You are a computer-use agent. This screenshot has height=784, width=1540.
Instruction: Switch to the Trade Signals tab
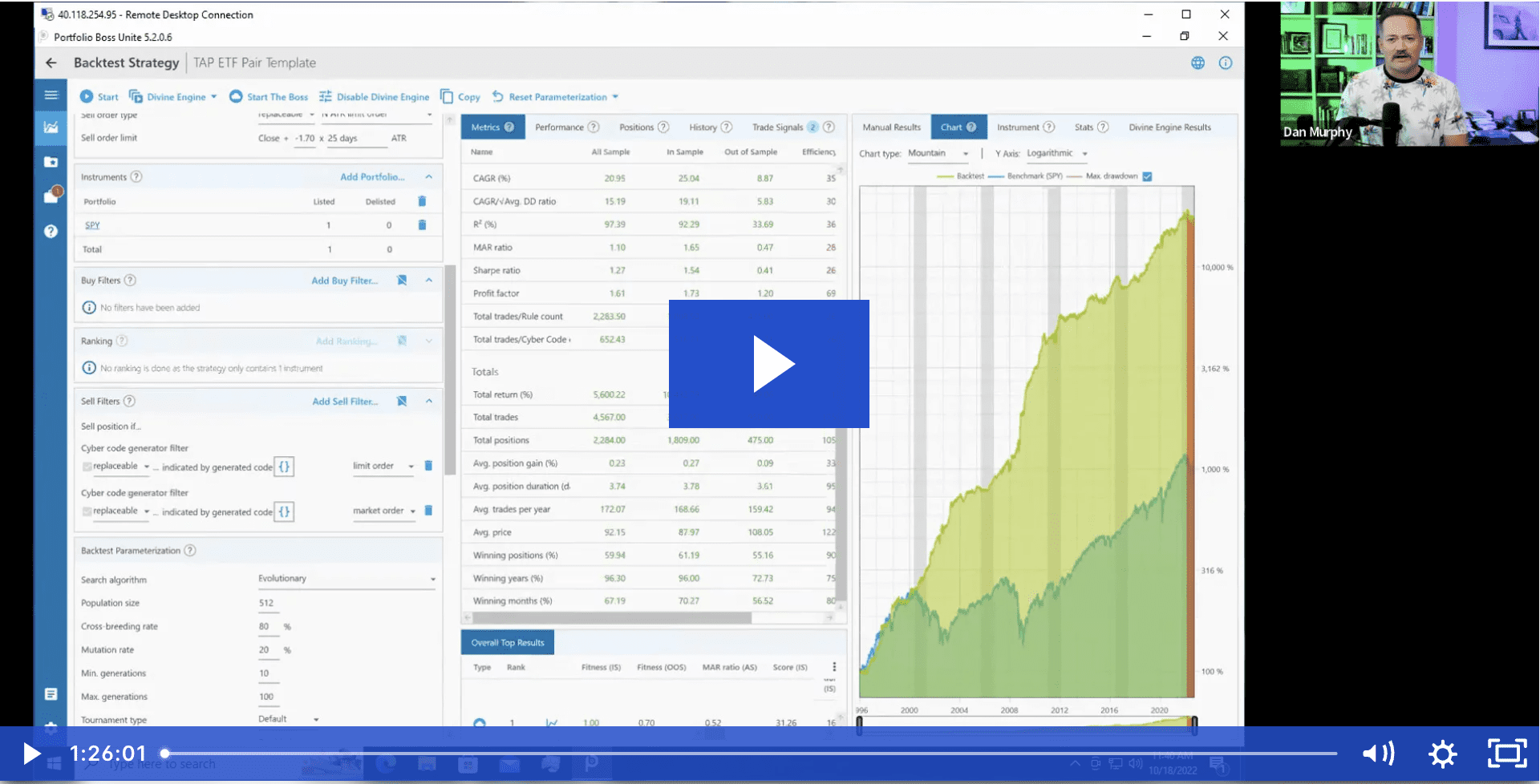793,127
